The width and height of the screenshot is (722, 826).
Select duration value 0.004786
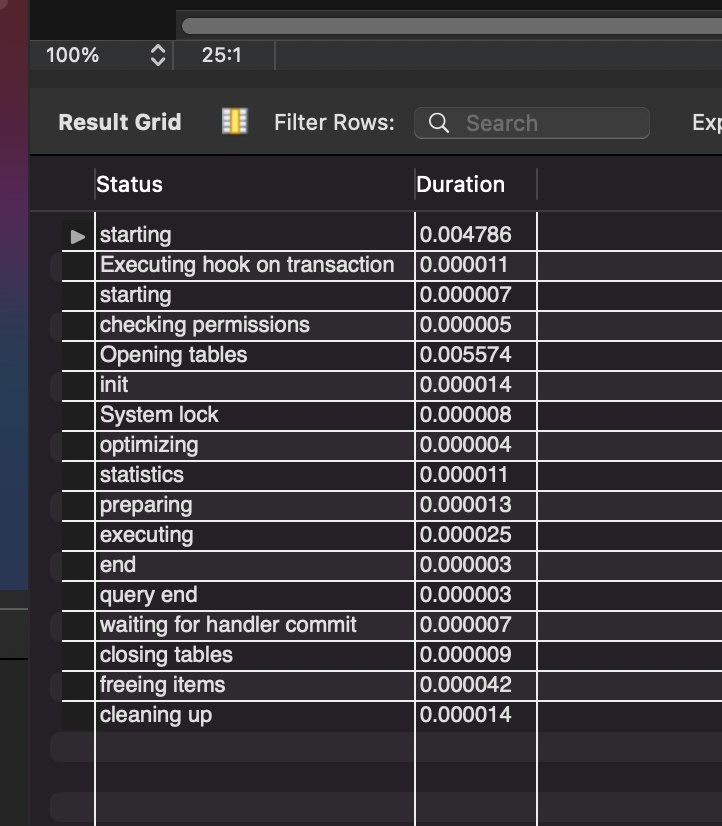(476, 235)
